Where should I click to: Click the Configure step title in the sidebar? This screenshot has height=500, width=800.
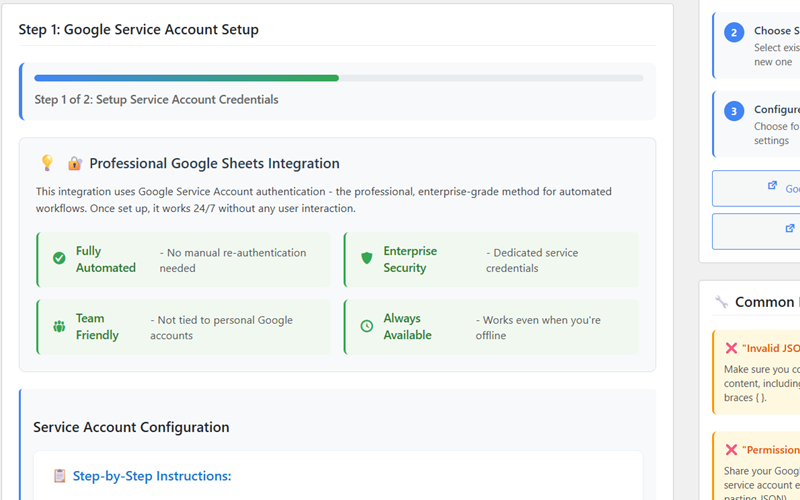coord(777,110)
